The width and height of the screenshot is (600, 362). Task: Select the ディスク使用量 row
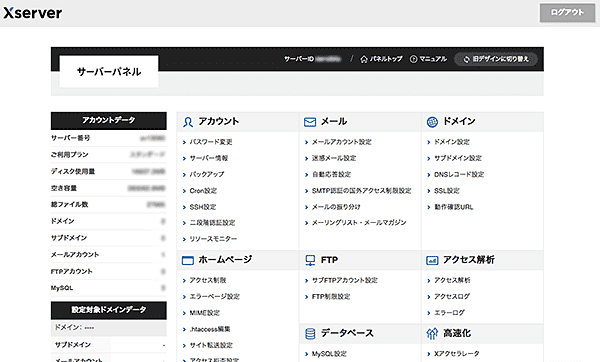pos(109,171)
